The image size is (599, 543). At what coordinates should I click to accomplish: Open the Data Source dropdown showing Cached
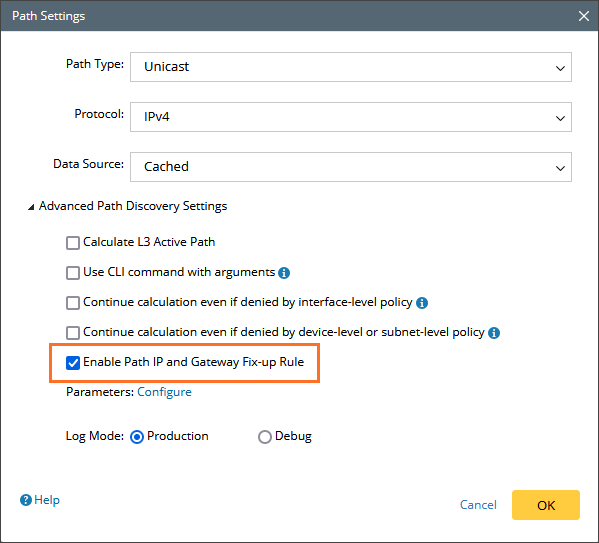point(351,167)
